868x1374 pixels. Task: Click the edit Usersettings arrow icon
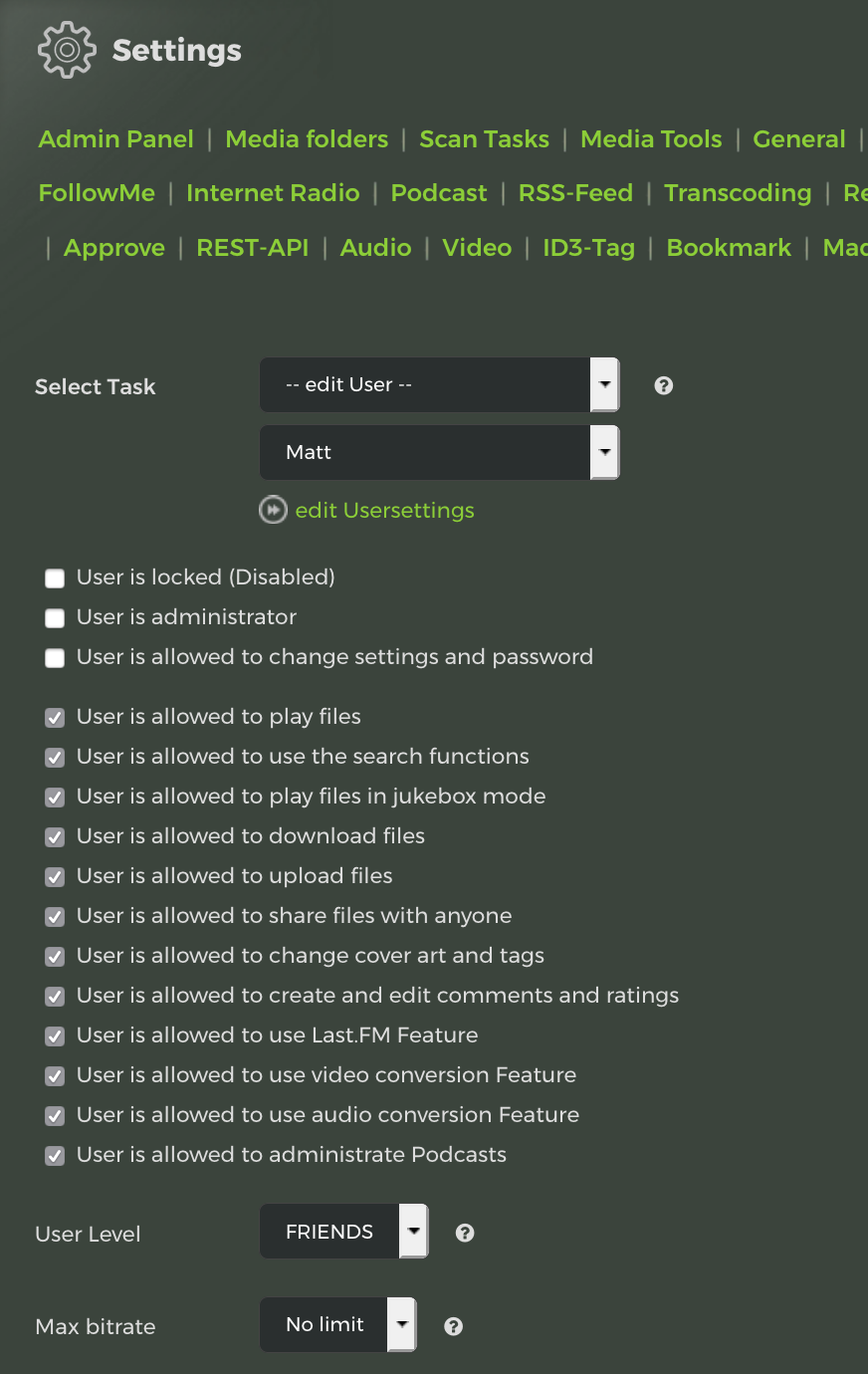point(273,510)
